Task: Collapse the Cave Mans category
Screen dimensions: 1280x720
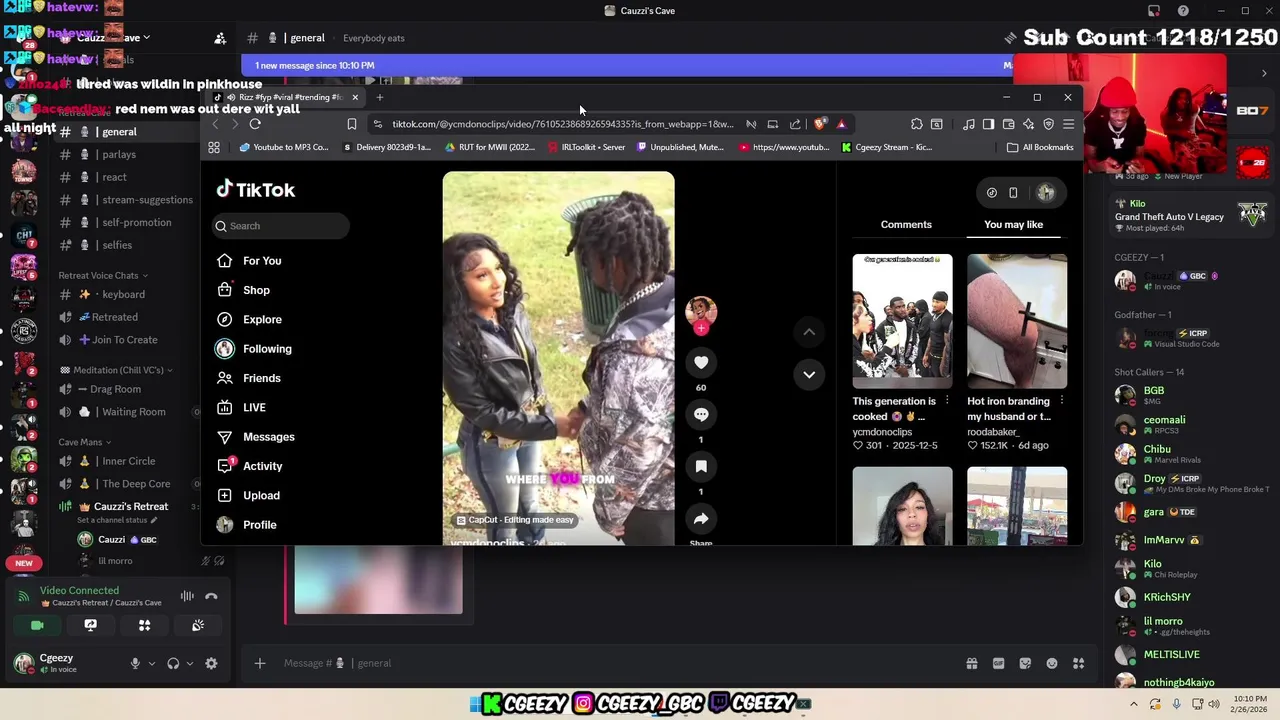Action: click(x=85, y=442)
